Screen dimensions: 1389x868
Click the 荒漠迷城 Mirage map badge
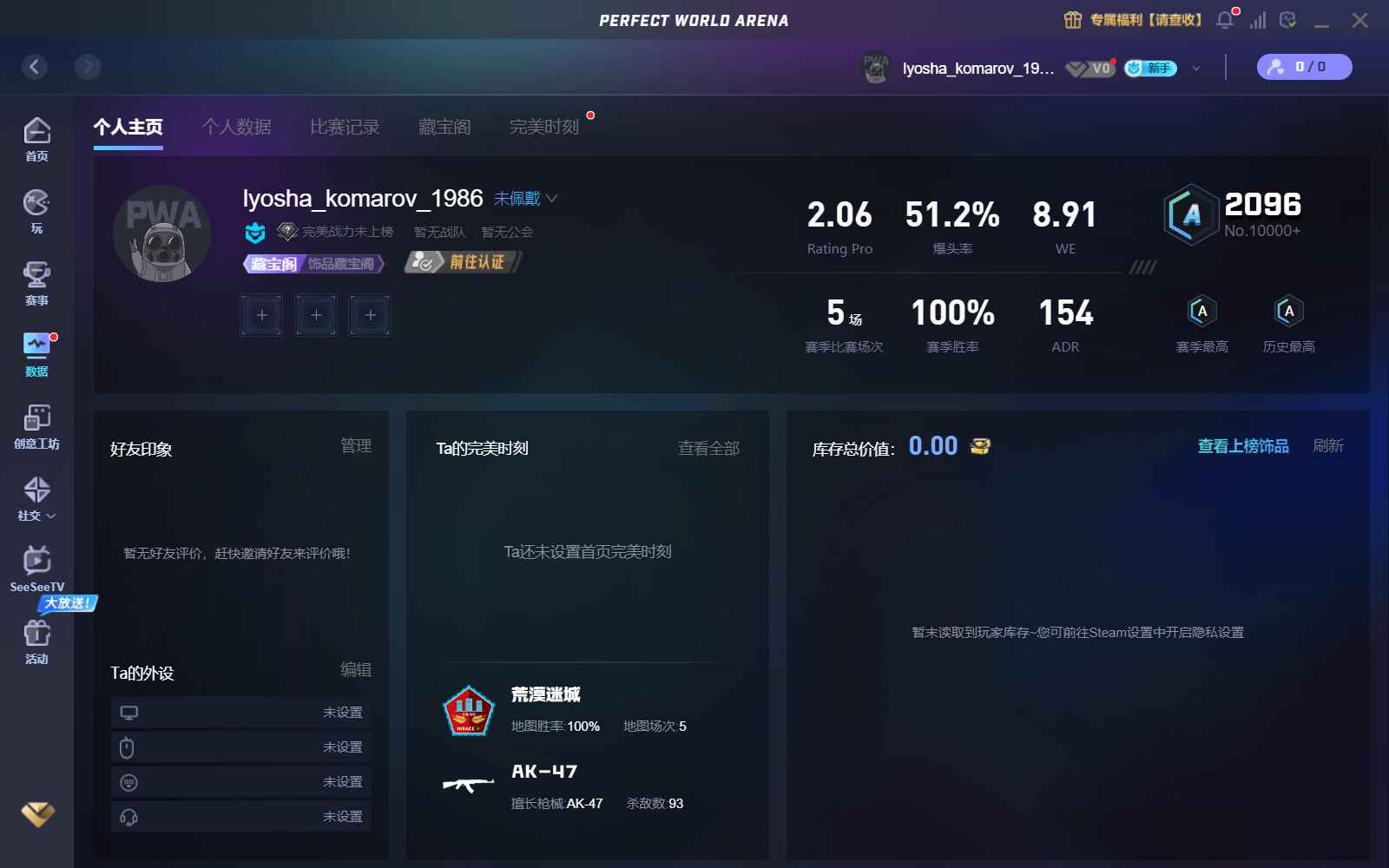tap(469, 710)
